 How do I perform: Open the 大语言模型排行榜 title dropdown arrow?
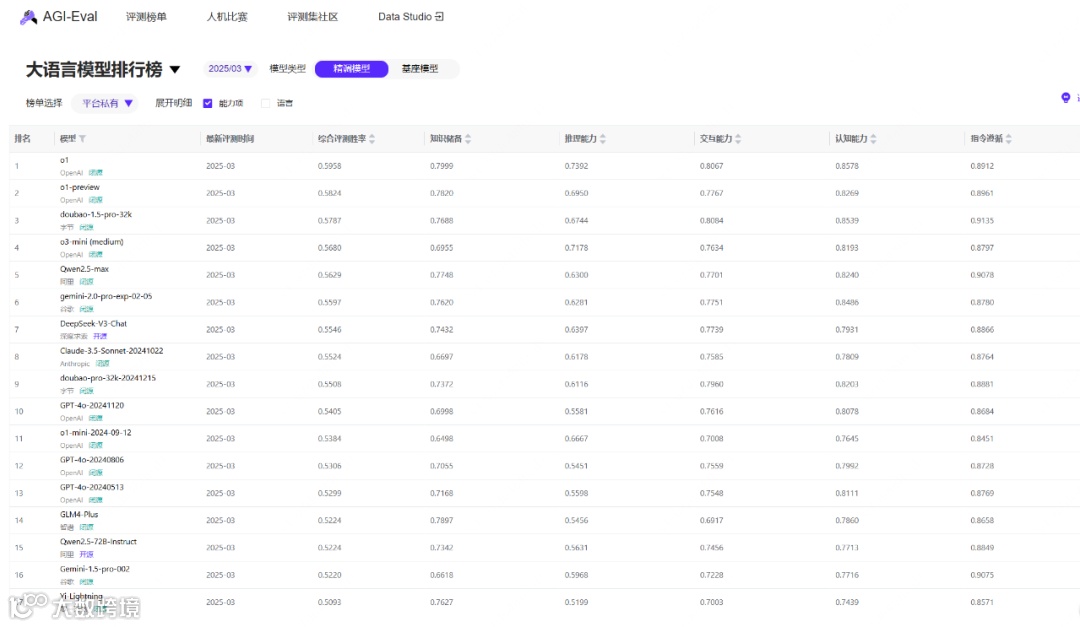(175, 70)
